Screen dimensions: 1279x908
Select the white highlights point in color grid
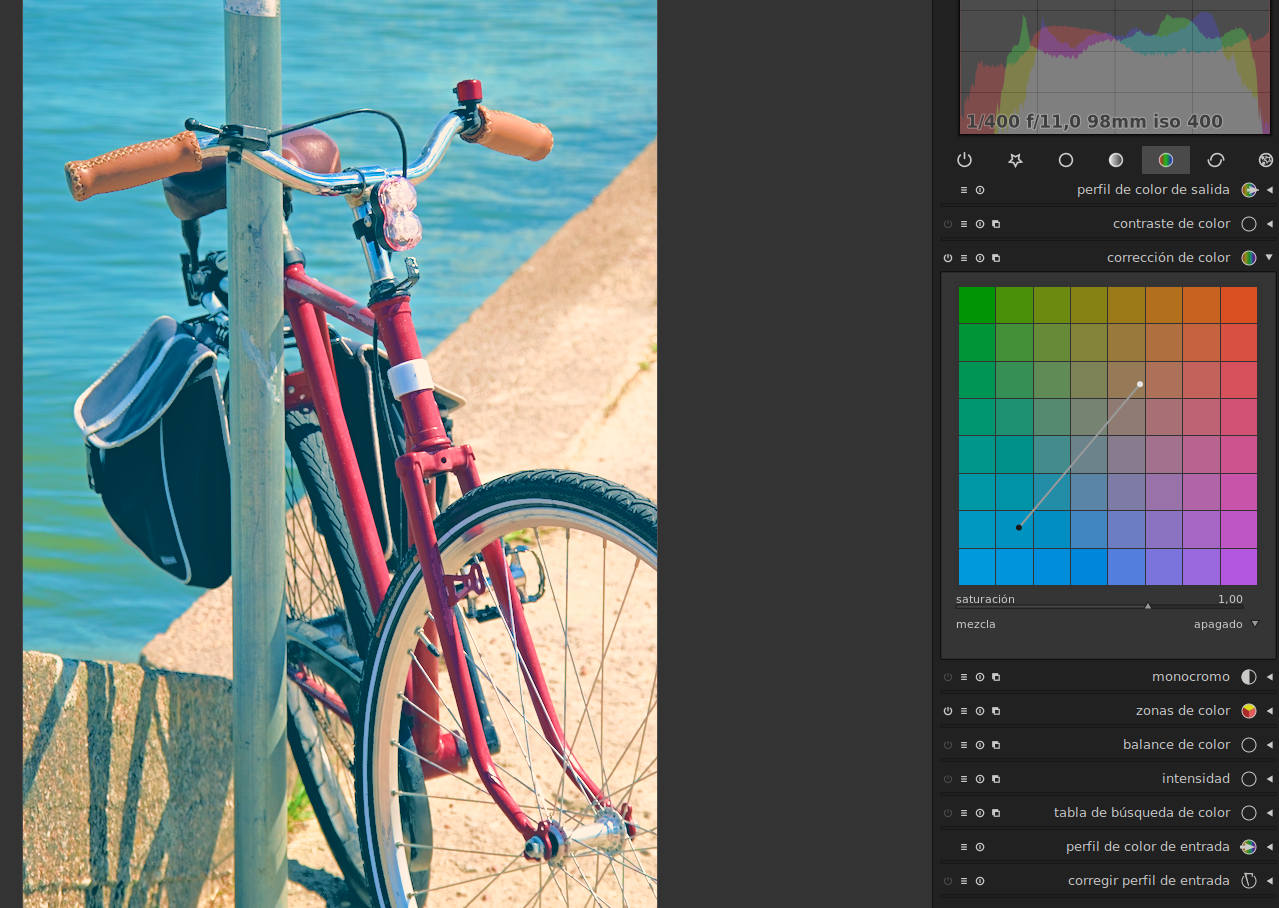click(1140, 384)
